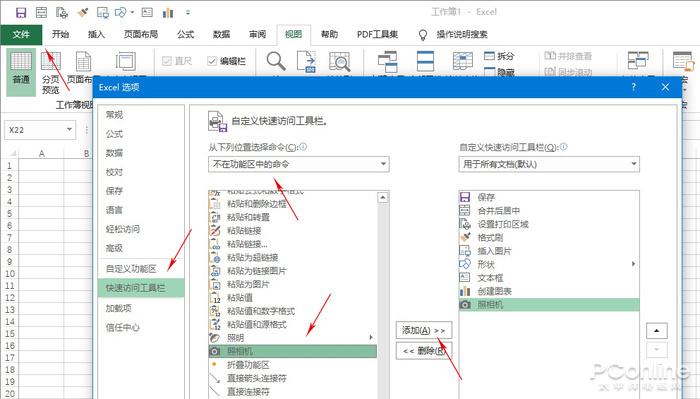Screen dimensions: 700x399
Task: Switch to the 公式 Formulas tab
Action: point(185,34)
